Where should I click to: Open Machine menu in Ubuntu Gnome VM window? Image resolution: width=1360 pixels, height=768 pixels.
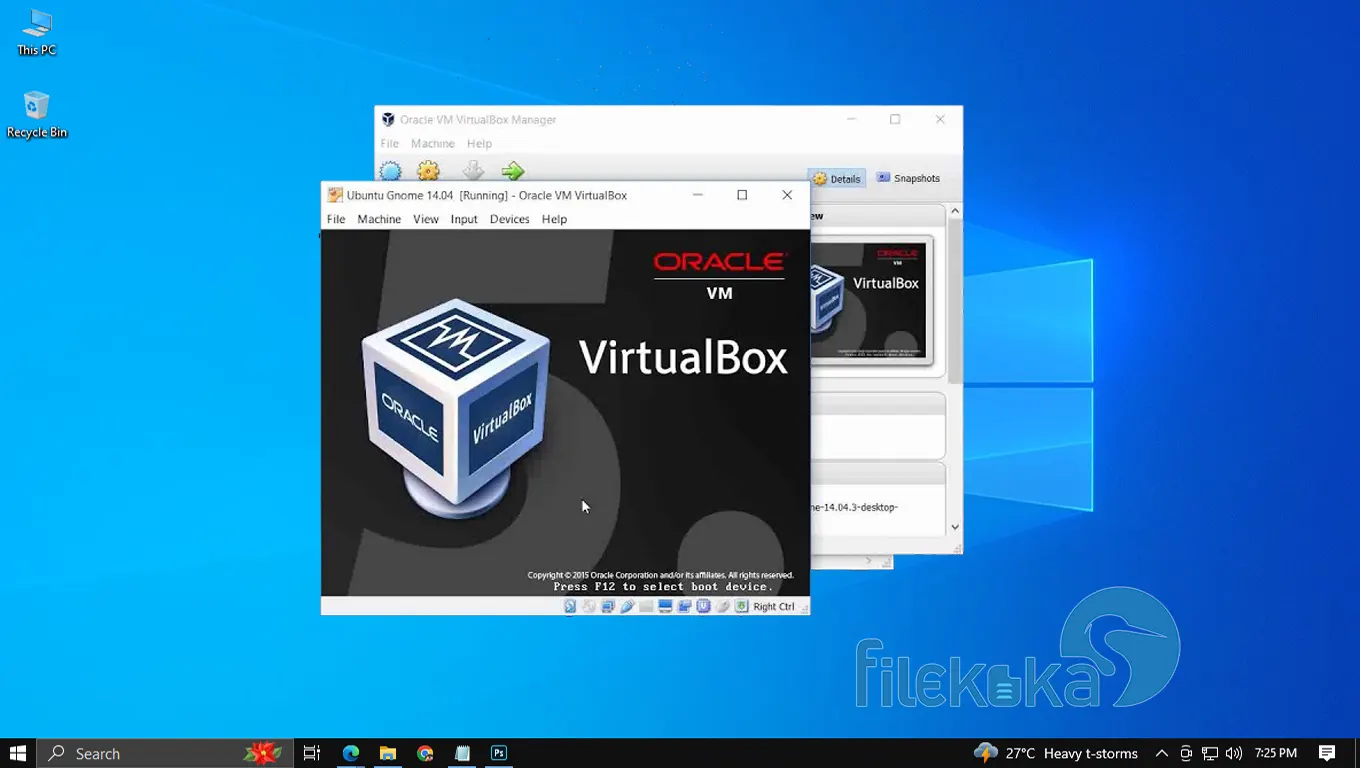pos(379,219)
